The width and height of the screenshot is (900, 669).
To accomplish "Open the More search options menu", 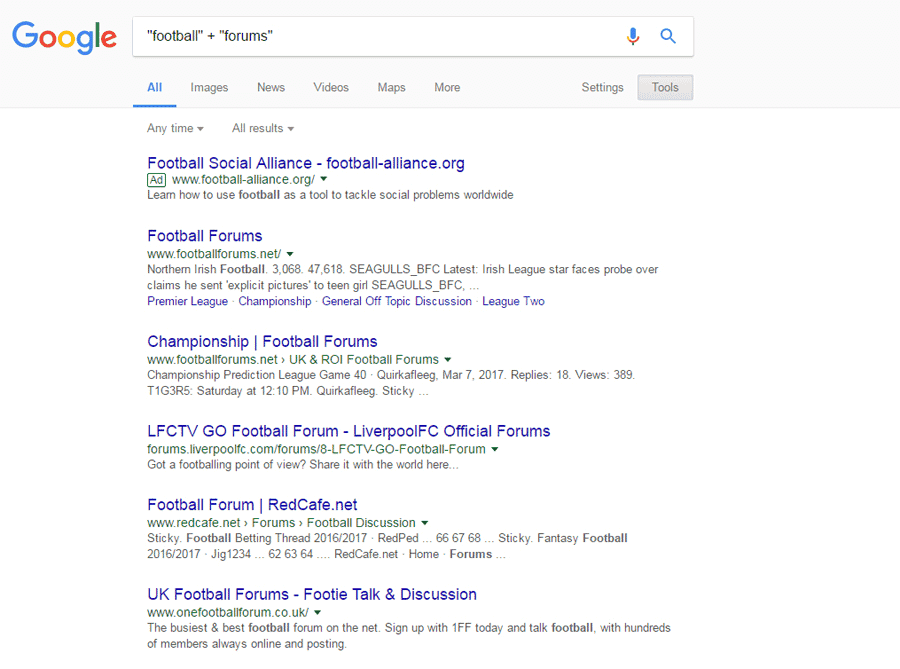I will coord(447,88).
